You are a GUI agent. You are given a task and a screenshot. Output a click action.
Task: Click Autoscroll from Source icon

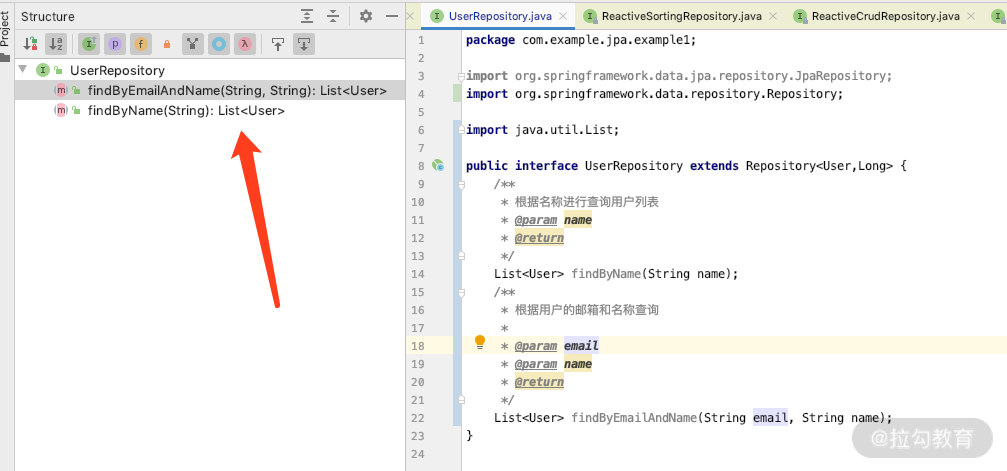[304, 44]
